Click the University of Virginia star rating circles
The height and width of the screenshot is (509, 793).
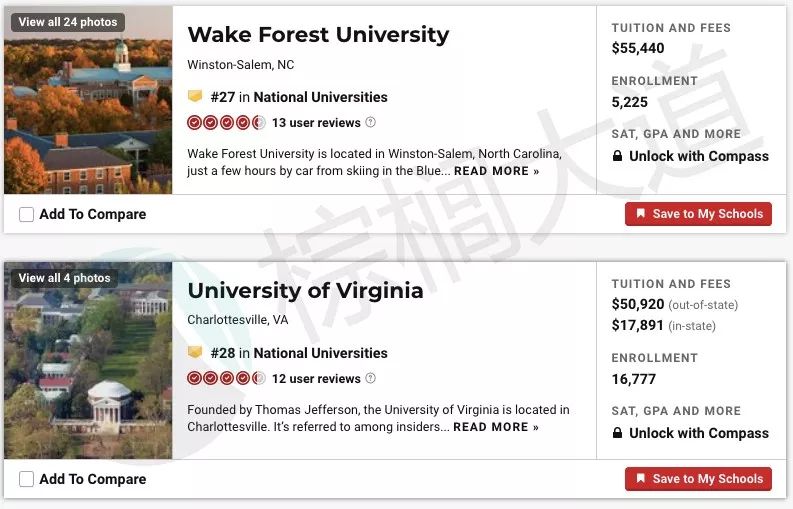click(x=226, y=378)
